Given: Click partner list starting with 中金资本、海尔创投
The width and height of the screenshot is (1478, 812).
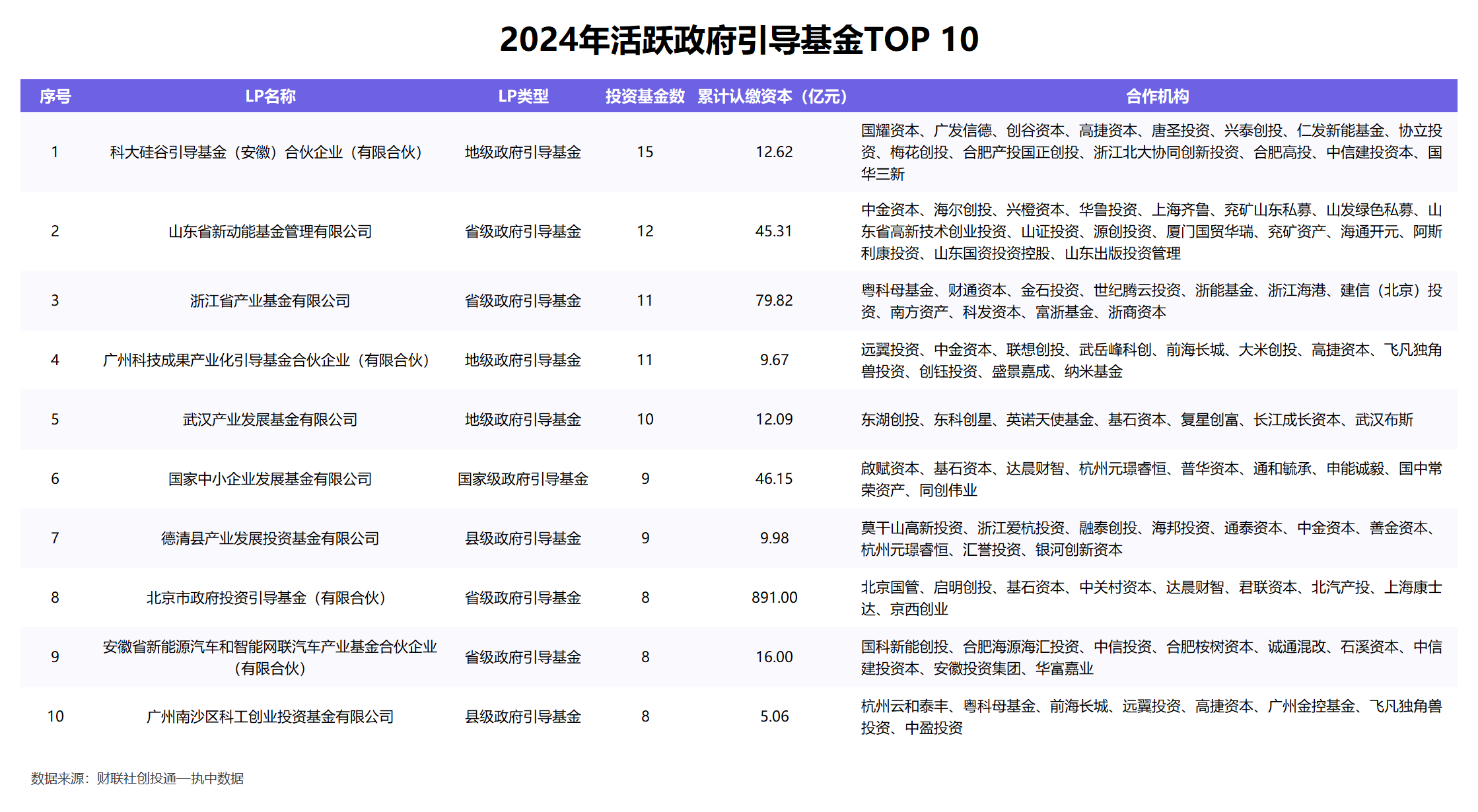Looking at the screenshot, I should click(1152, 232).
